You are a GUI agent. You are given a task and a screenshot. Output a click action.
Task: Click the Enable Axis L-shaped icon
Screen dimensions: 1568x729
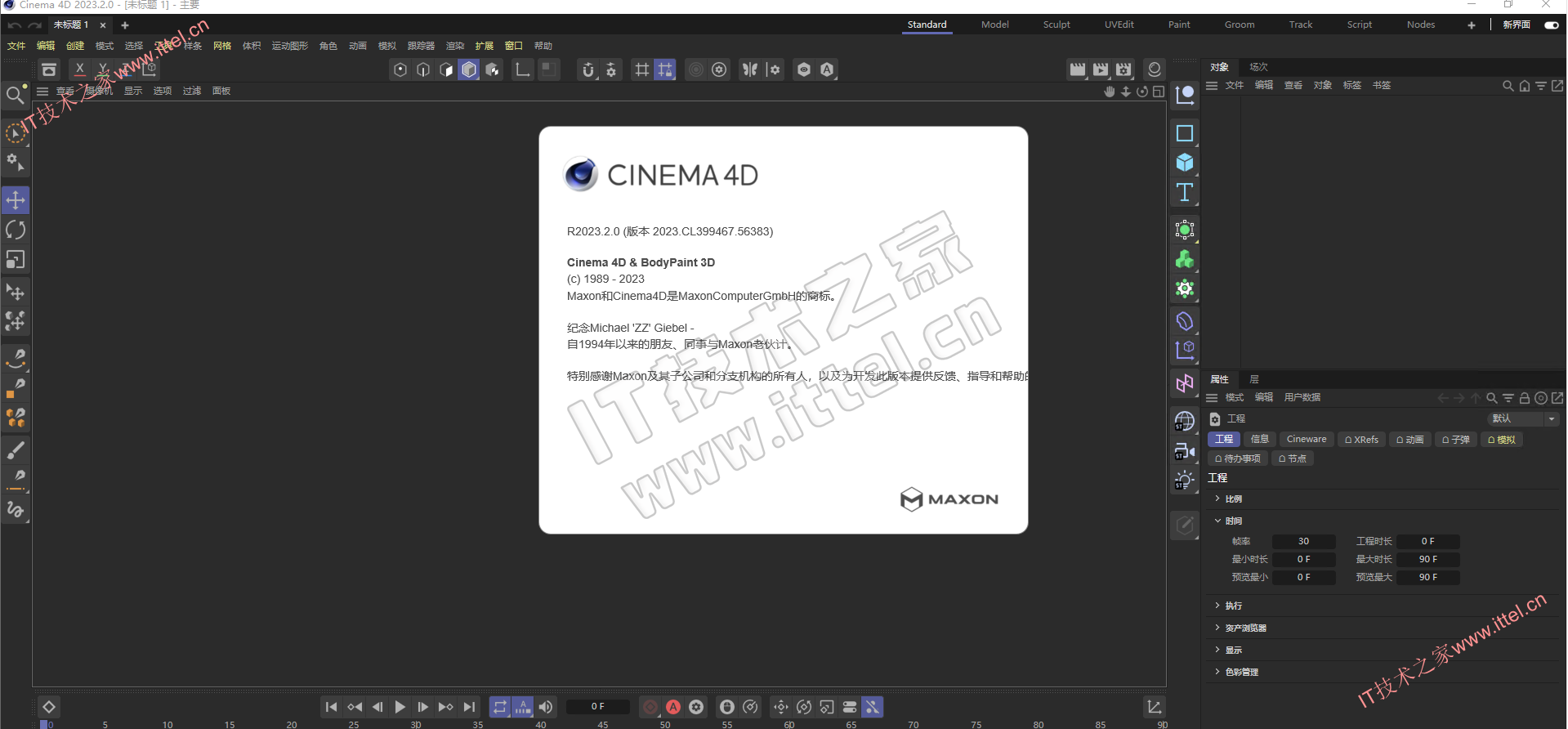[522, 69]
